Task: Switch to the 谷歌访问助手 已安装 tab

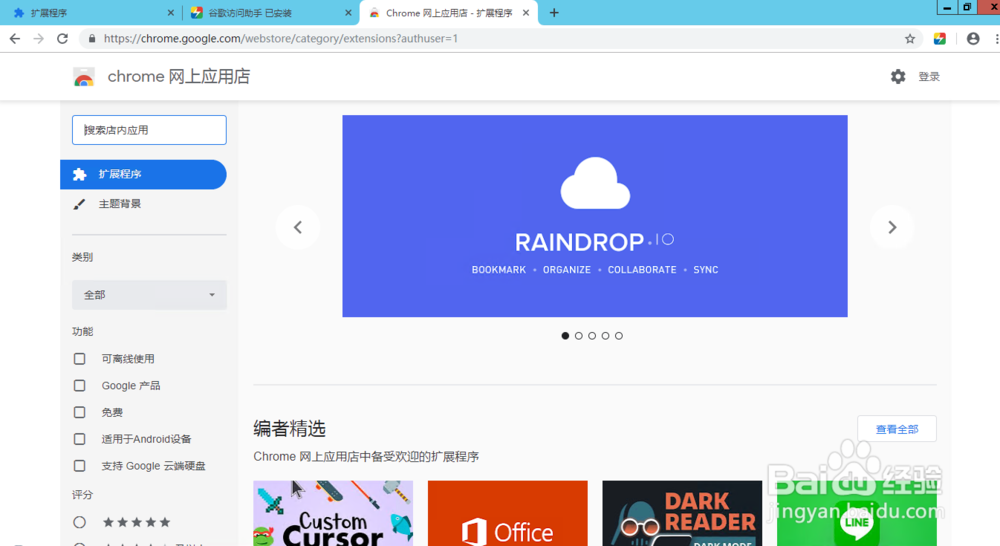Action: click(271, 13)
